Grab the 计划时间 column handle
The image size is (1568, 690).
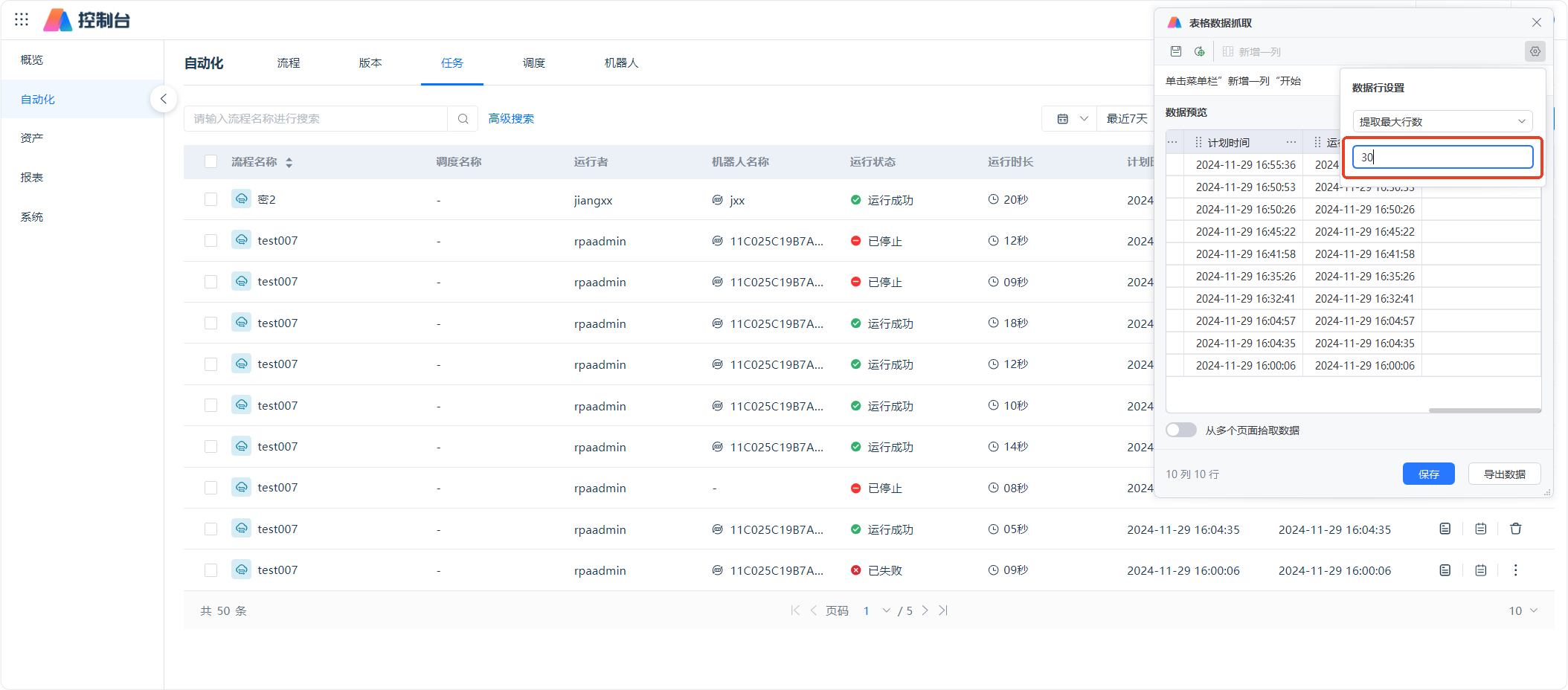(x=1198, y=142)
